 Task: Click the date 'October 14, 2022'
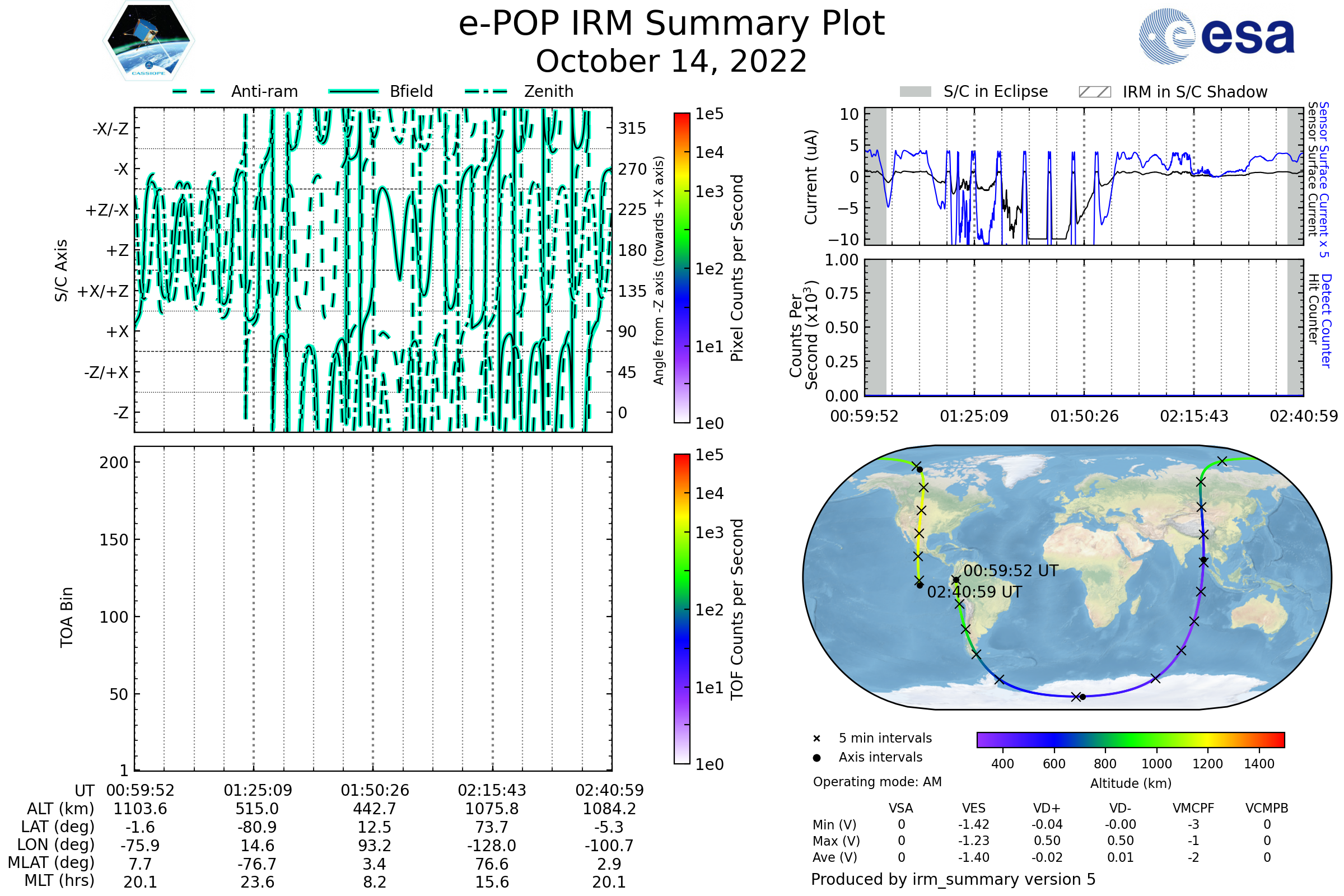click(x=671, y=61)
